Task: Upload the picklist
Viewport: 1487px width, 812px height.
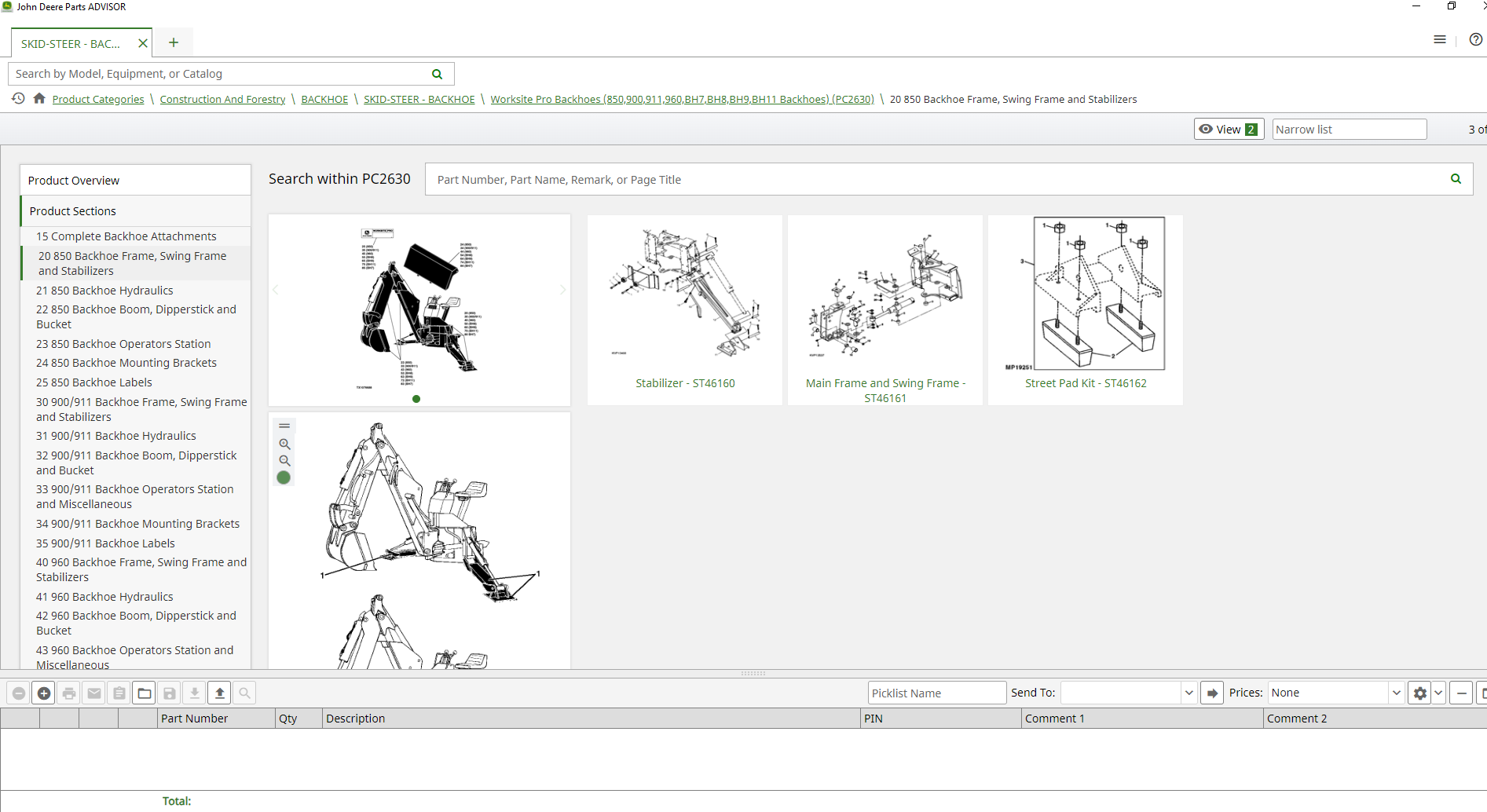Action: (219, 693)
